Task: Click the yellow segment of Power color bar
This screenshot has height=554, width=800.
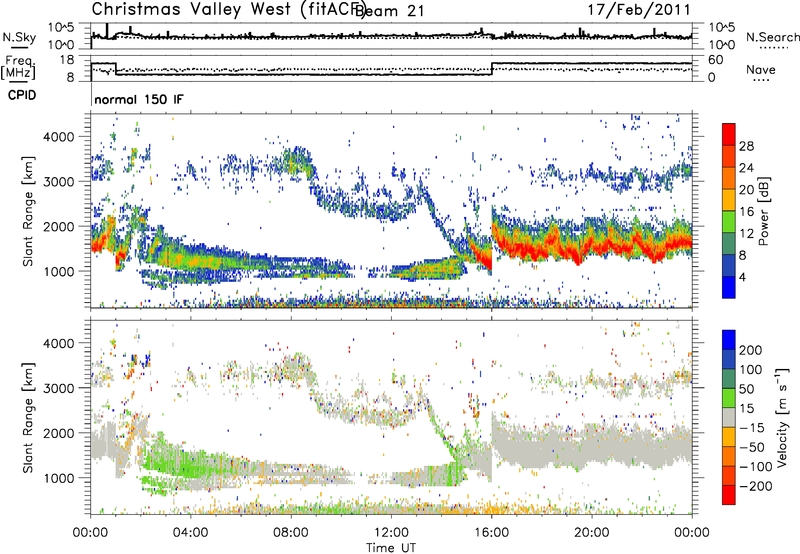Action: [x=729, y=200]
